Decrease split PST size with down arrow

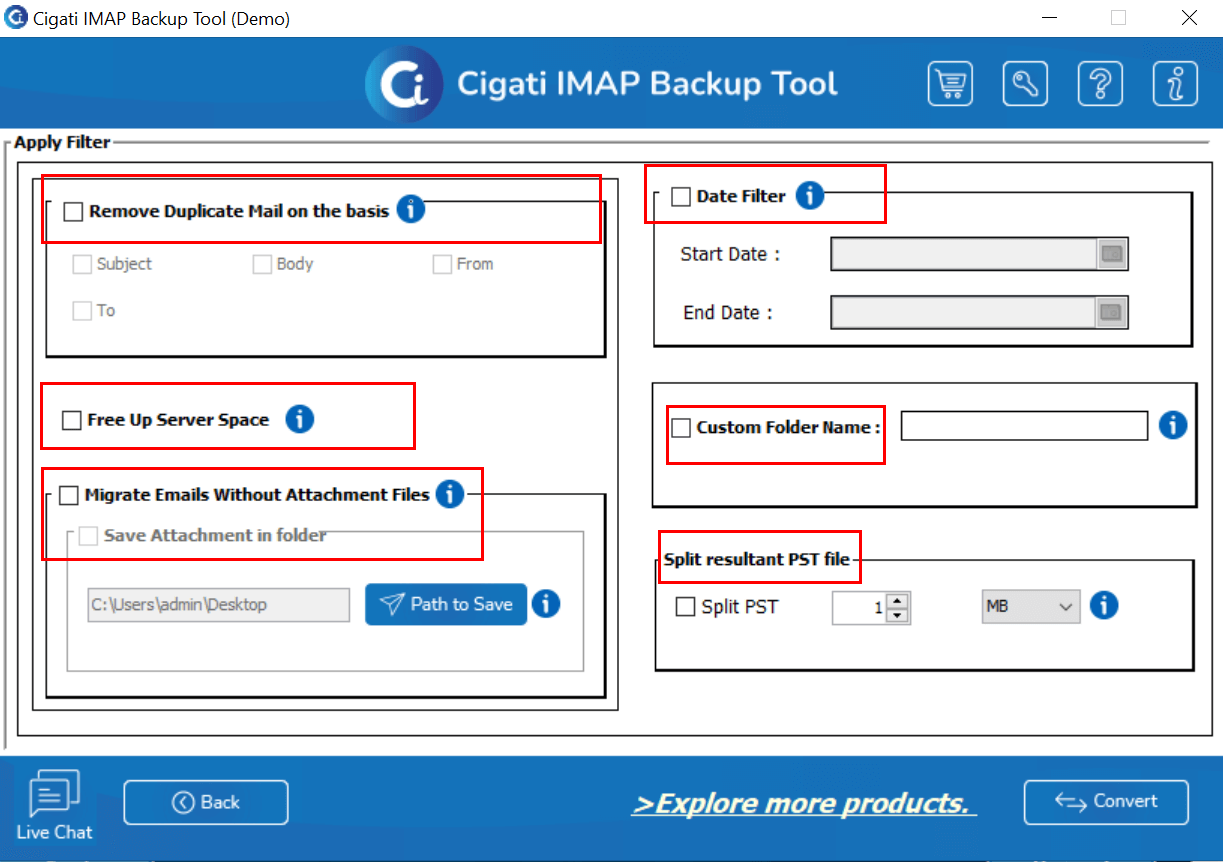898,614
